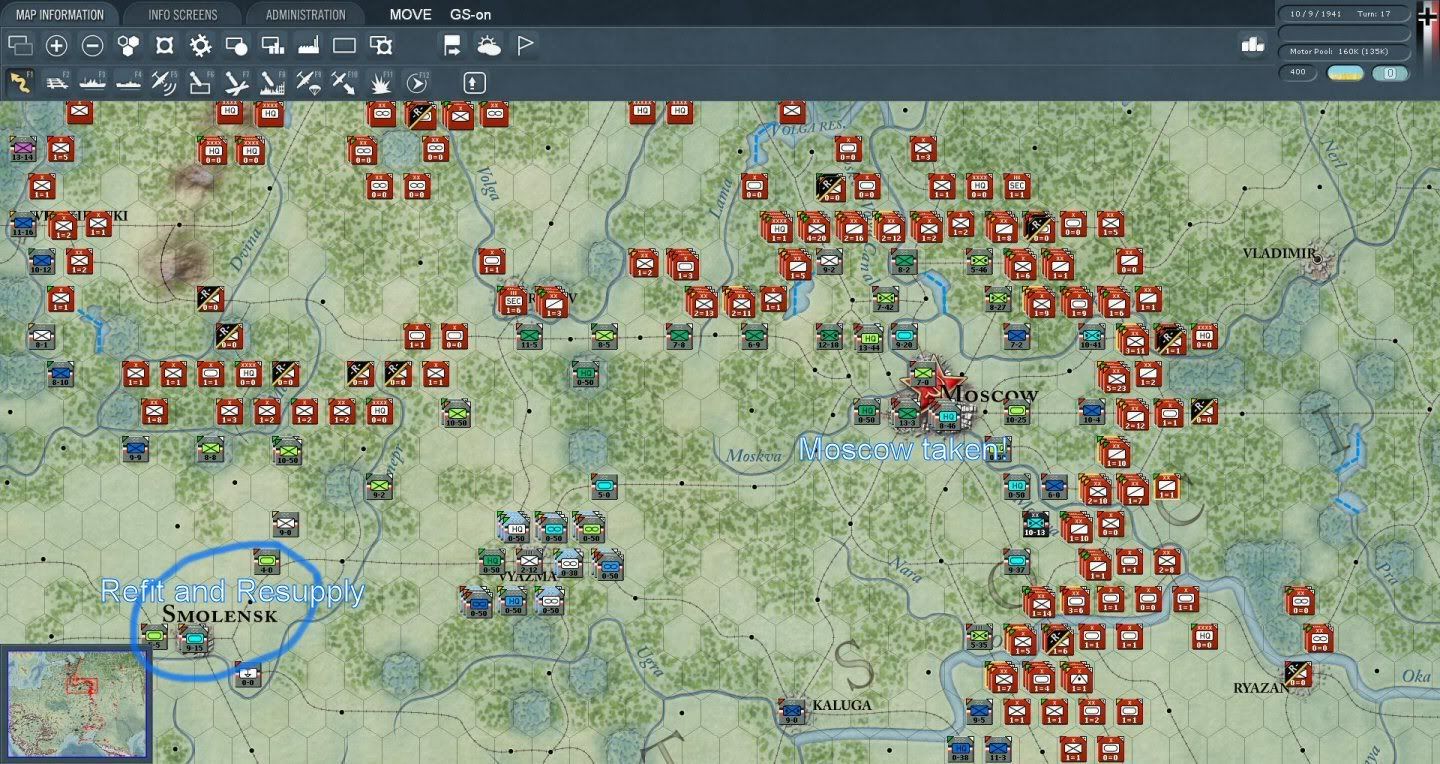Click the flag with arrow icon
Viewport: 1440px width, 764px height.
point(452,45)
